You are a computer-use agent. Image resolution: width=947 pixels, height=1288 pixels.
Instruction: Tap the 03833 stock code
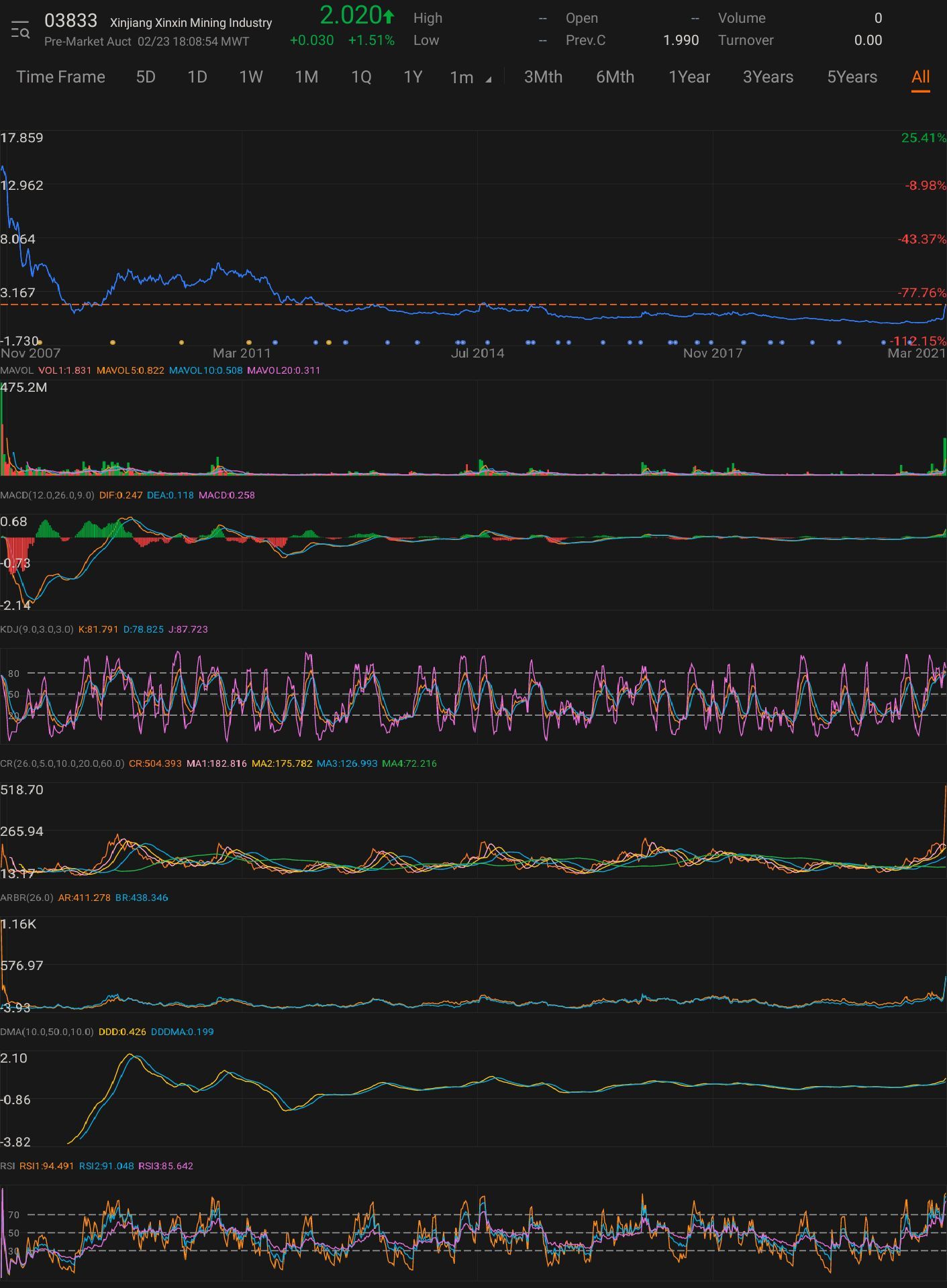(70, 21)
